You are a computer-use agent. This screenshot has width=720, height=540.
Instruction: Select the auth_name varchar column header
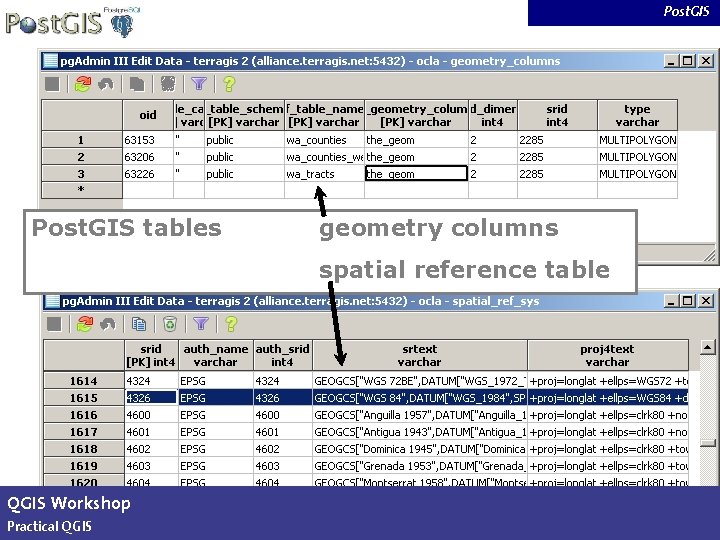215,355
